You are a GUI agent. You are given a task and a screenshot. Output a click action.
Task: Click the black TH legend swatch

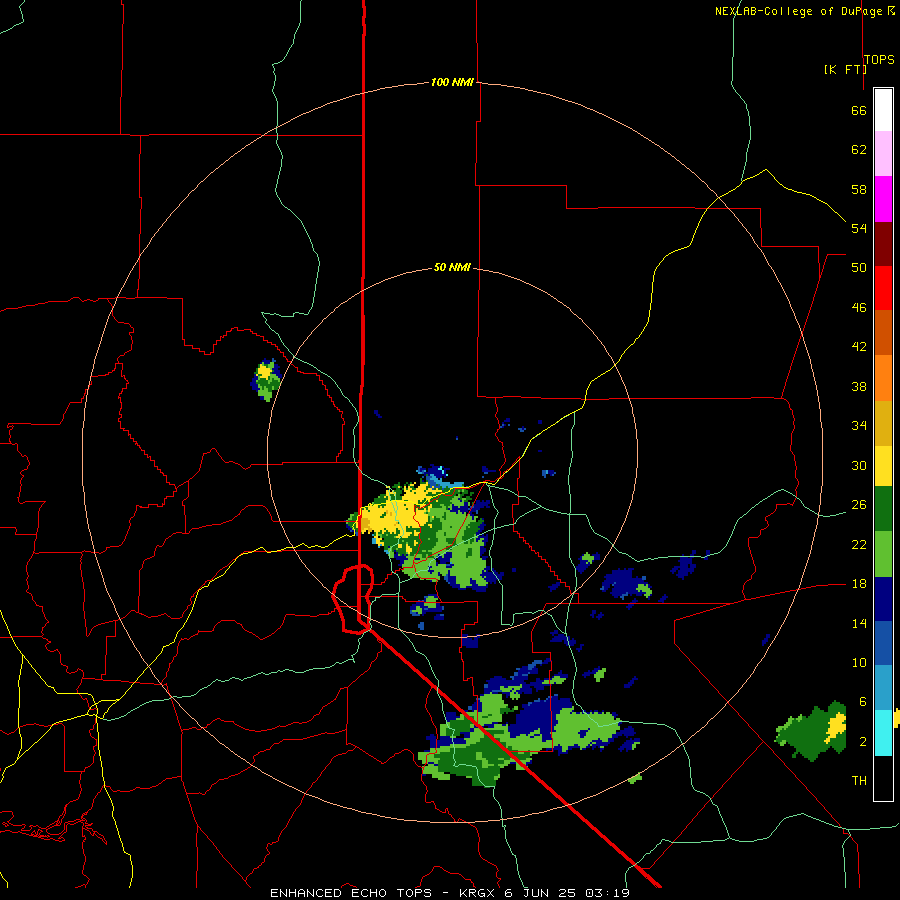point(883,778)
